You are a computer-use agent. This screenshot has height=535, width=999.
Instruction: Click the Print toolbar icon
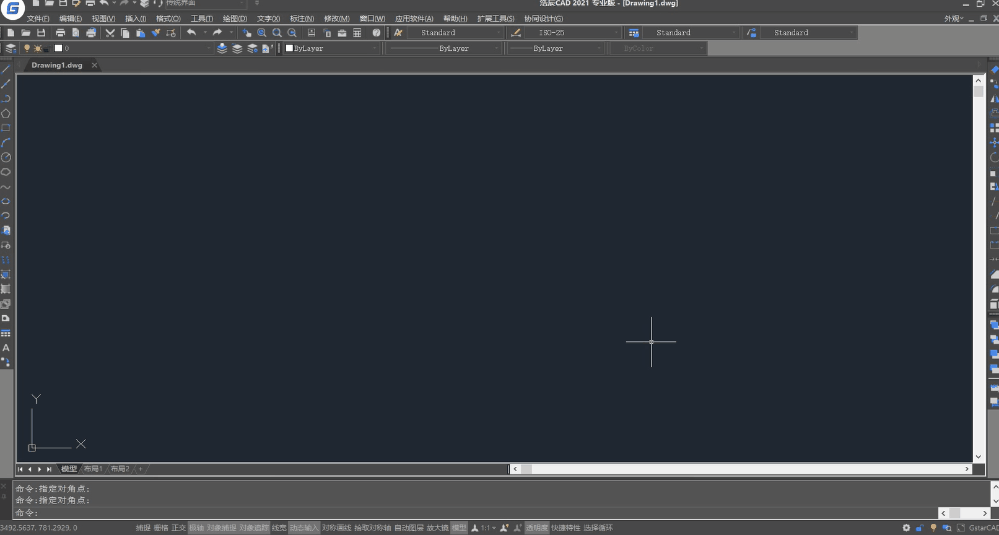[x=61, y=32]
